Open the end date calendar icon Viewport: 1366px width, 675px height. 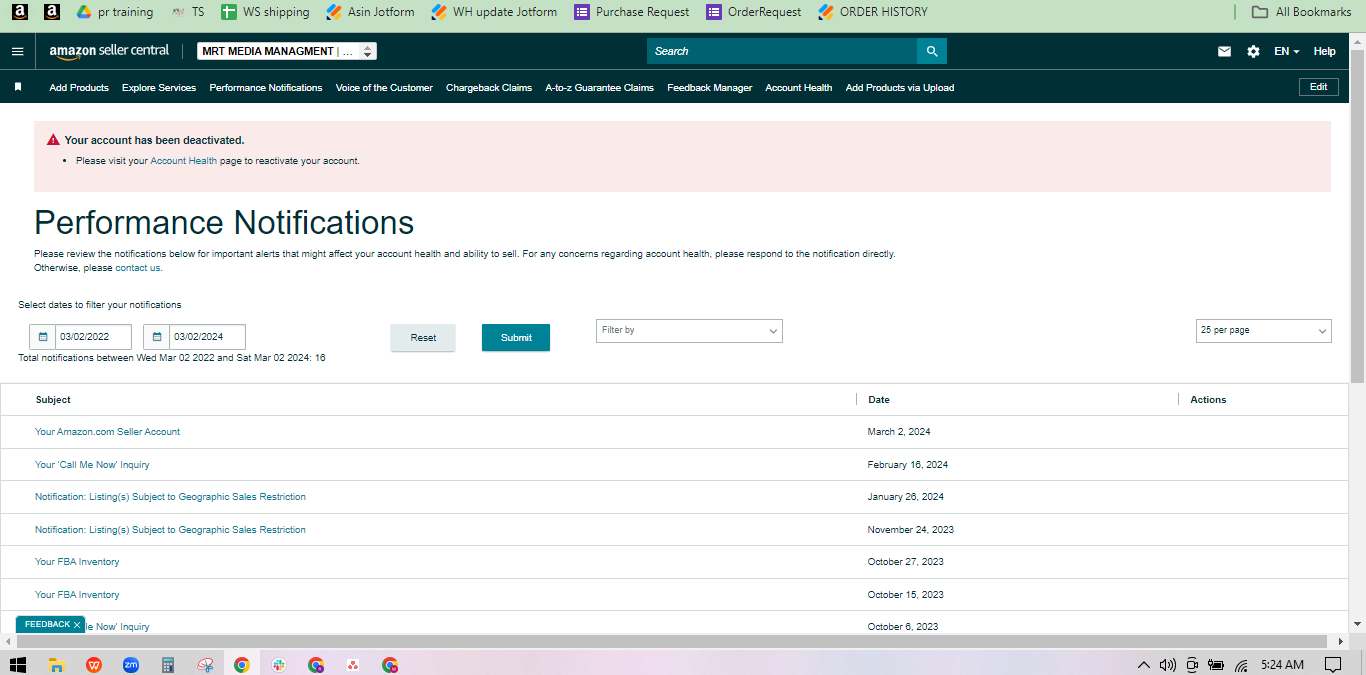coord(157,337)
